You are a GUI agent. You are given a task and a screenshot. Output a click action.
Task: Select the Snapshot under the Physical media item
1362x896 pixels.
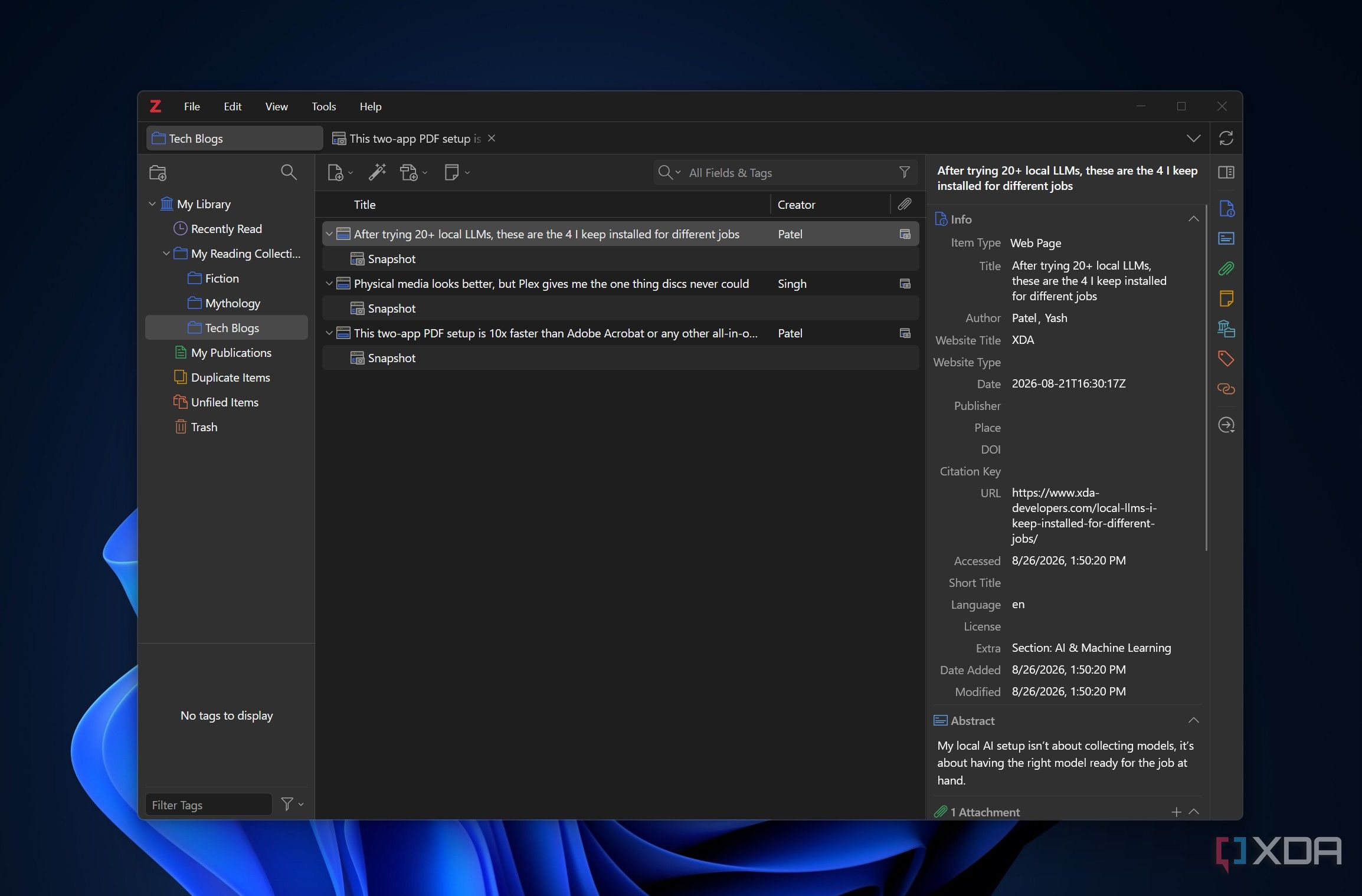[620, 308]
